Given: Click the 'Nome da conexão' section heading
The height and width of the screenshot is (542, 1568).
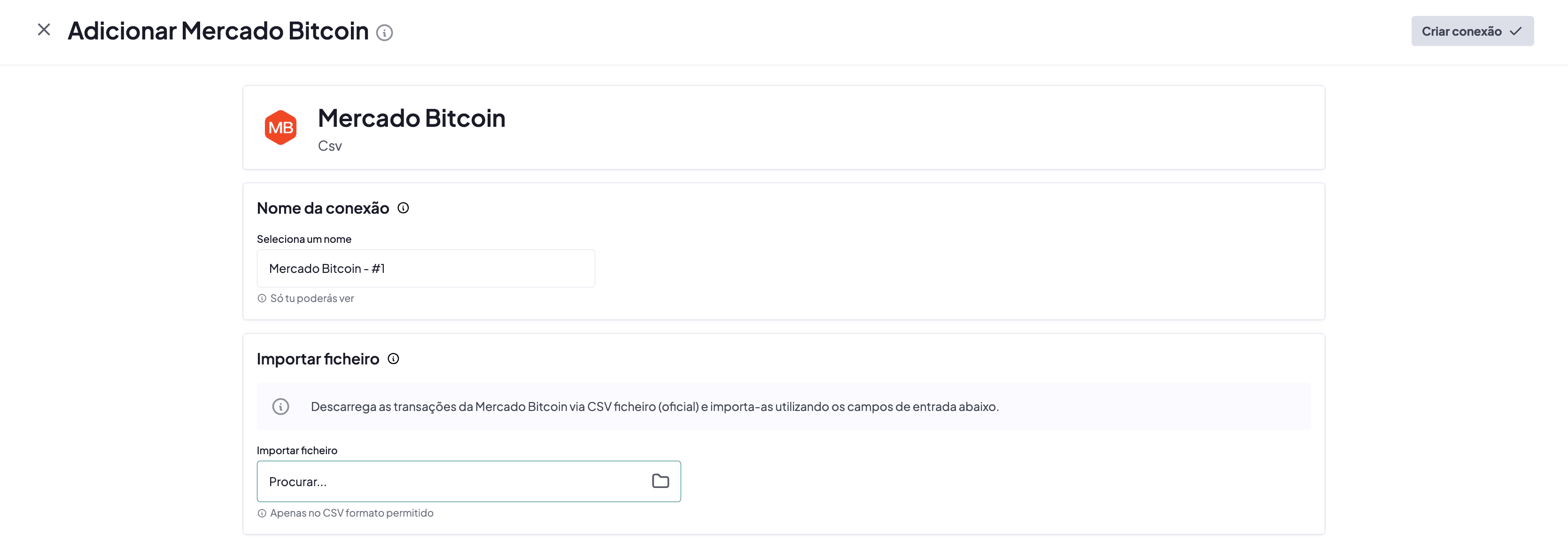Looking at the screenshot, I should (x=323, y=208).
